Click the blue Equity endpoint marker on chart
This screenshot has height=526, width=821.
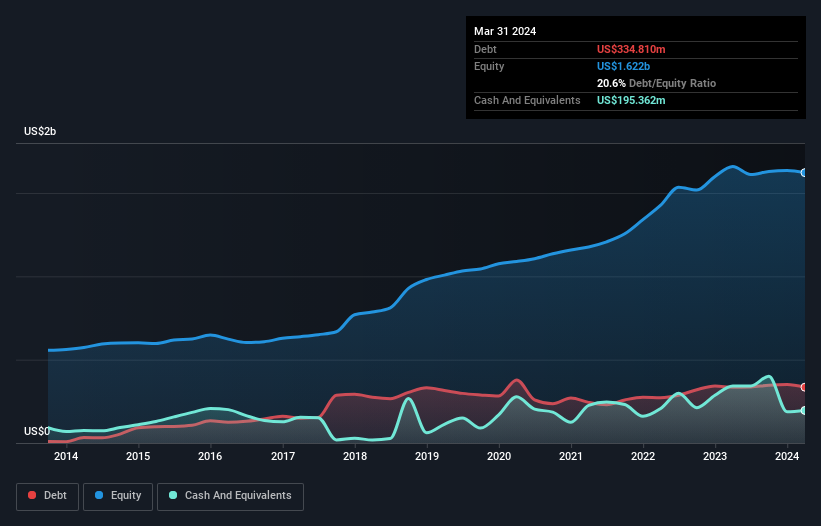pyautogui.click(x=804, y=173)
